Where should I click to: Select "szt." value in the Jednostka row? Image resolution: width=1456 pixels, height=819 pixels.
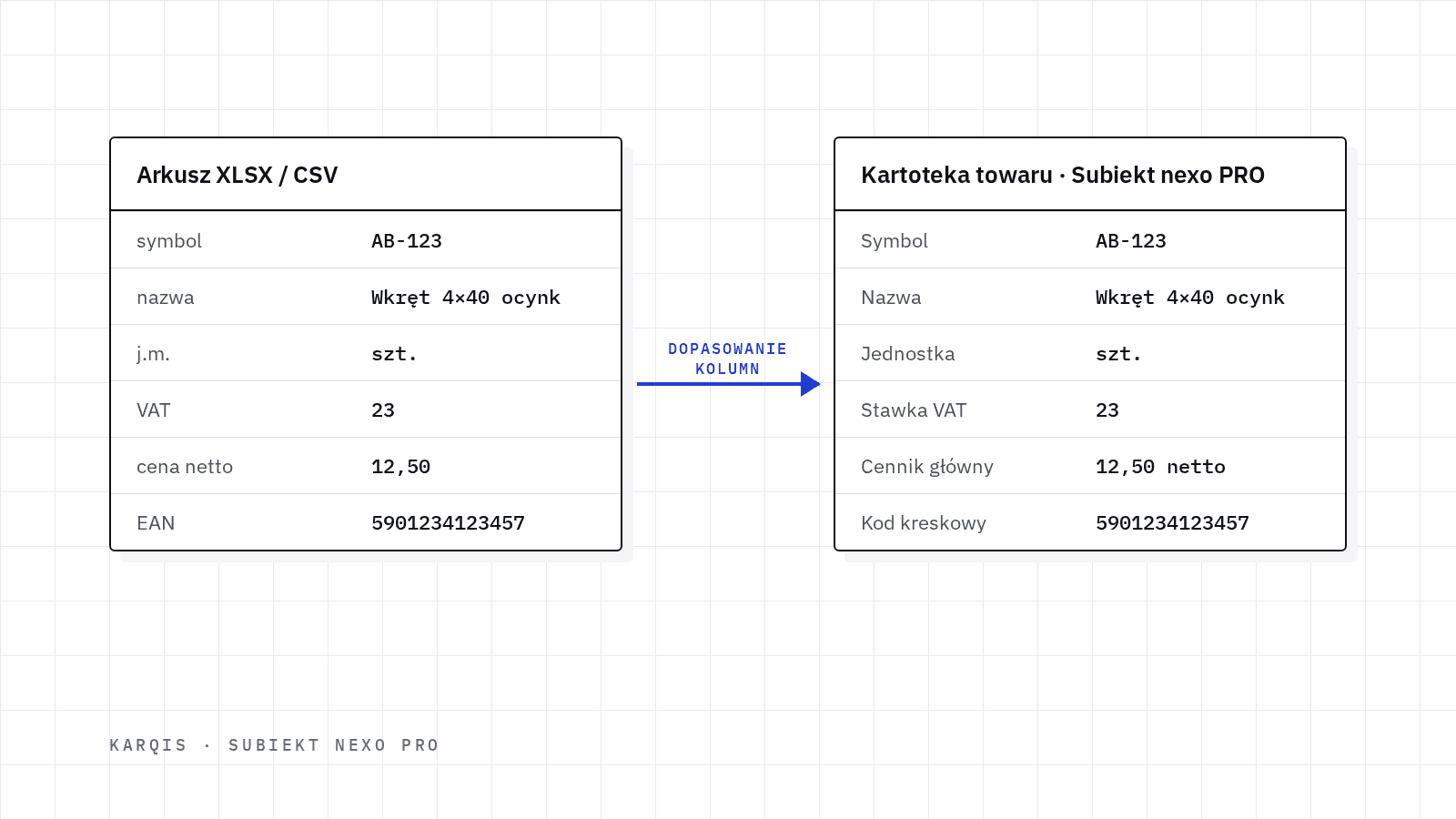point(1118,354)
